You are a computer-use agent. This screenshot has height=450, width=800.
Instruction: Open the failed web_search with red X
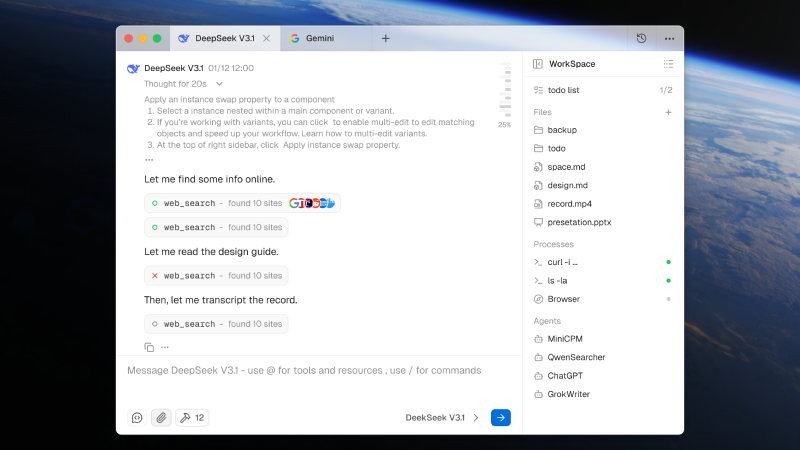216,276
